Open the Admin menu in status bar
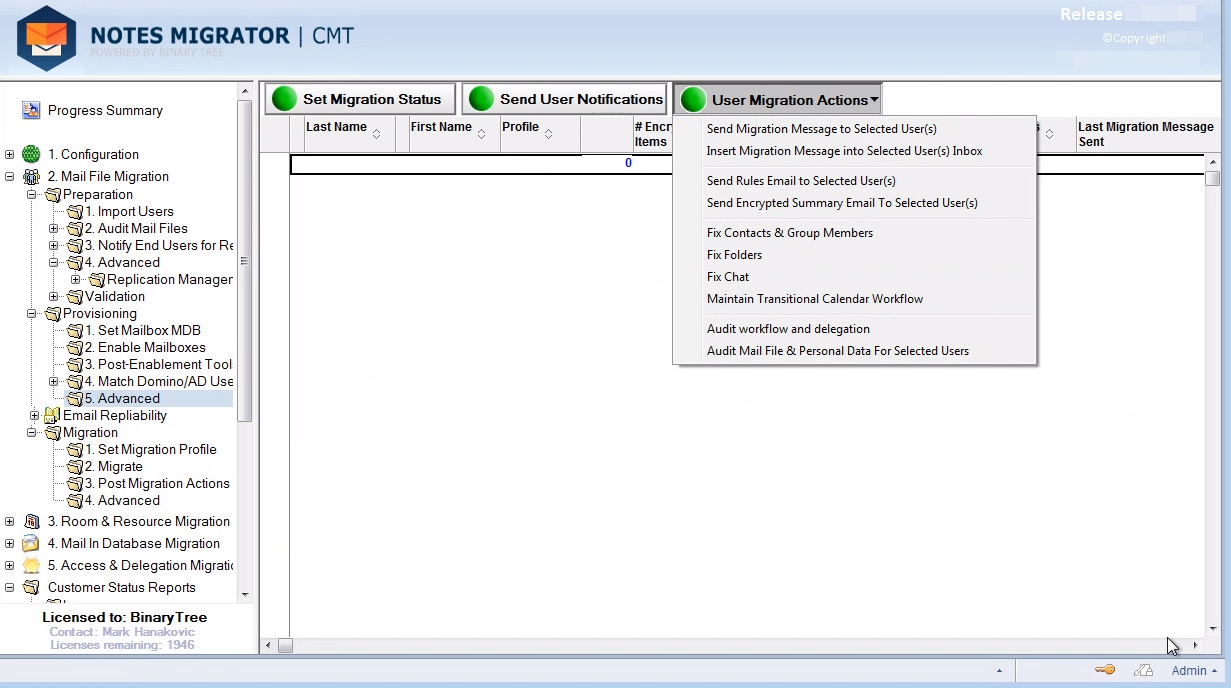1231x688 pixels. pos(1194,671)
